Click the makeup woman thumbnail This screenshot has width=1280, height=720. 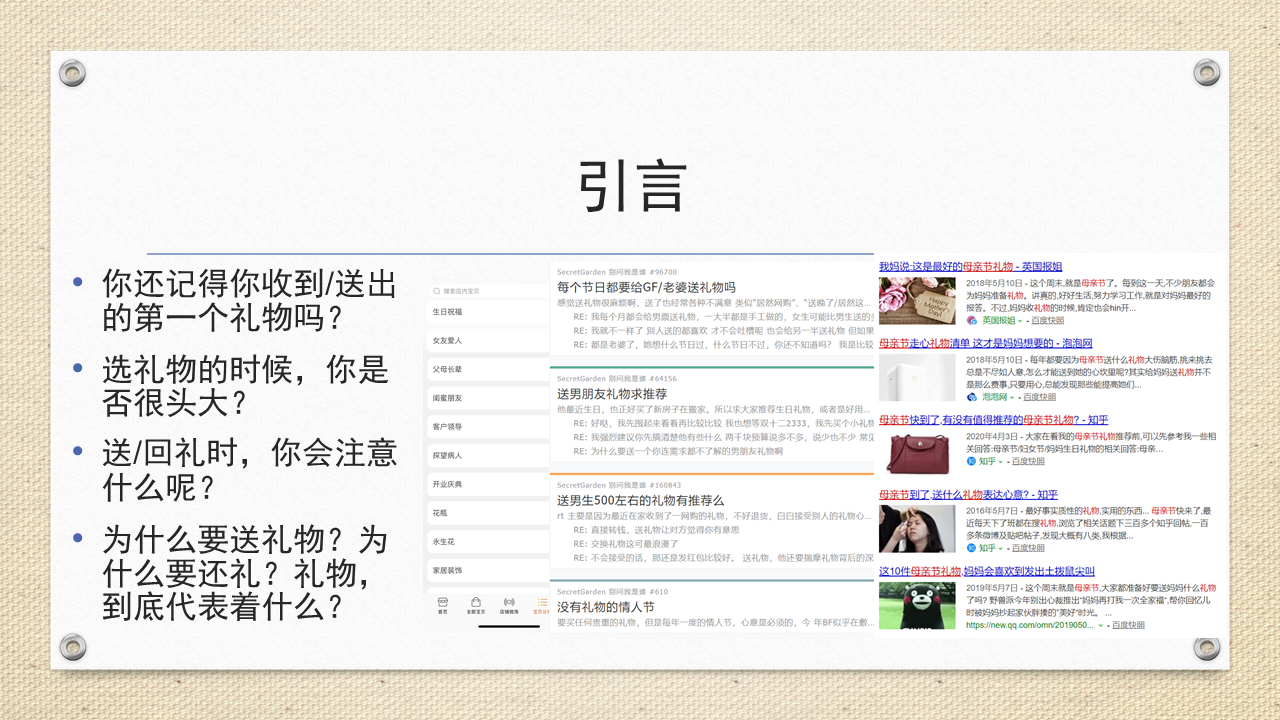(917, 529)
